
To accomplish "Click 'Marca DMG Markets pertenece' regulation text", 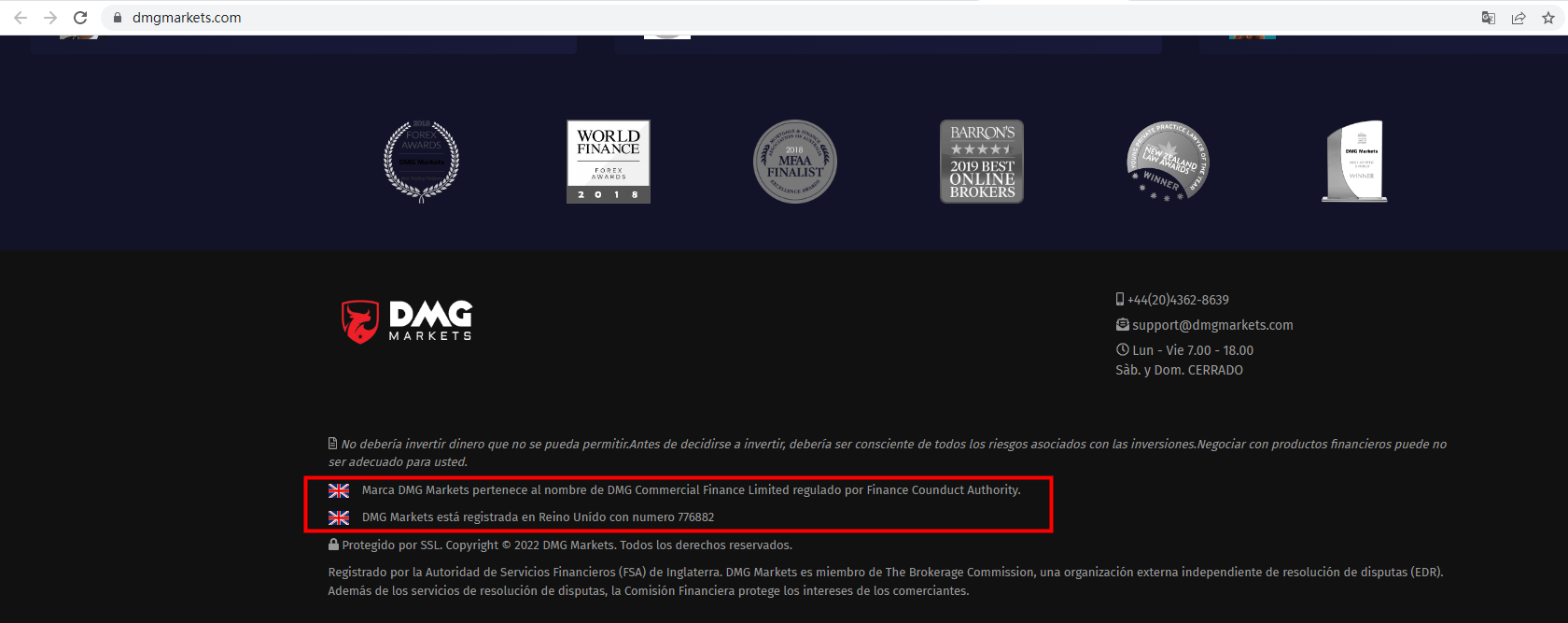I will point(691,489).
